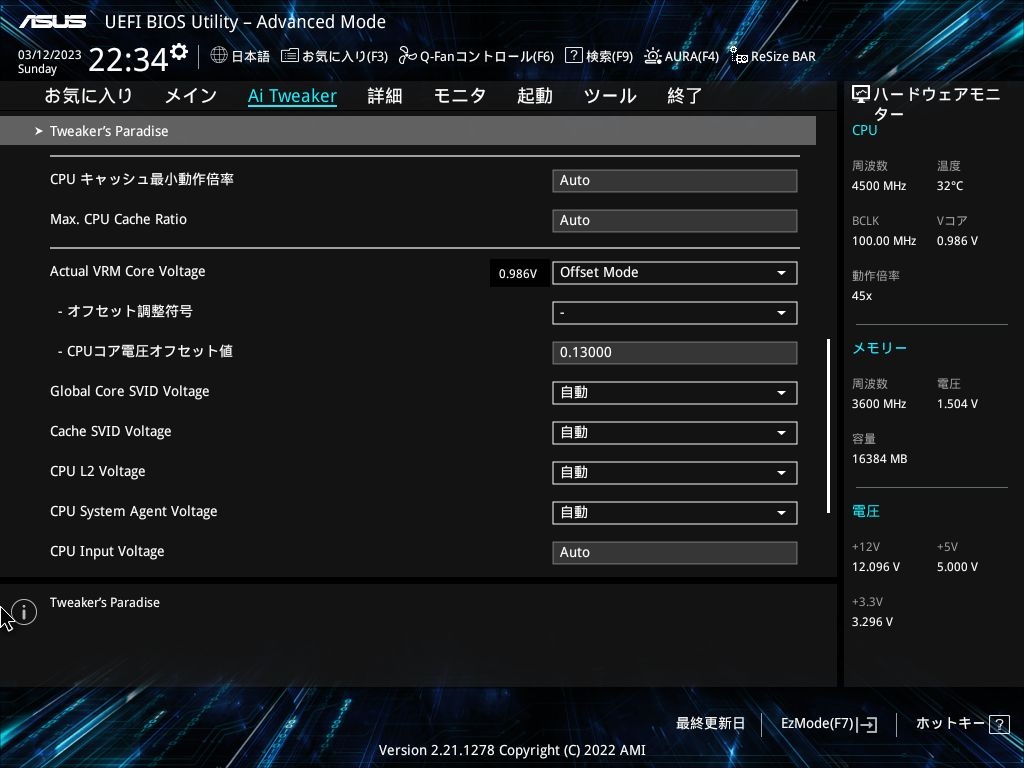The width and height of the screenshot is (1024, 768).
Task: Click the ReSize BAR icon
Action: (738, 56)
